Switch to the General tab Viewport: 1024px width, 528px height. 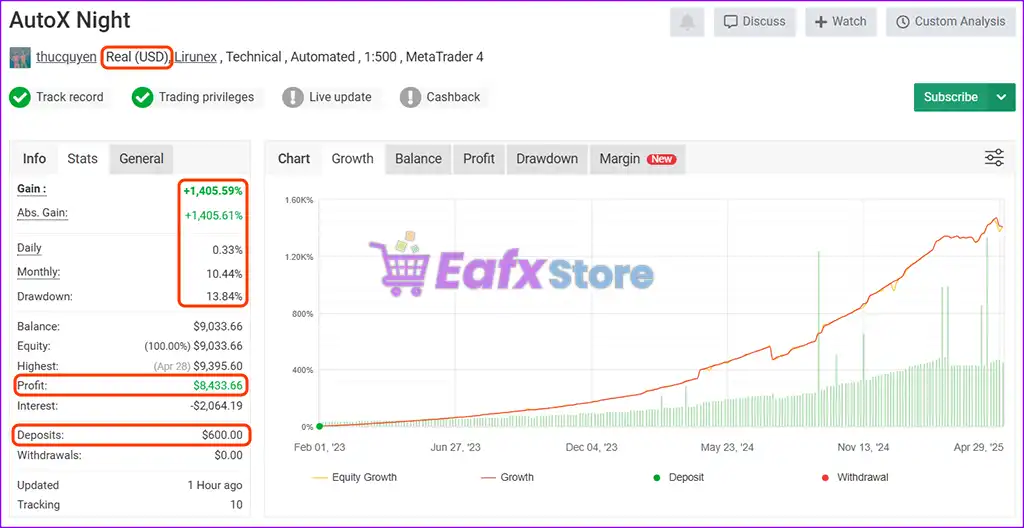pos(141,159)
